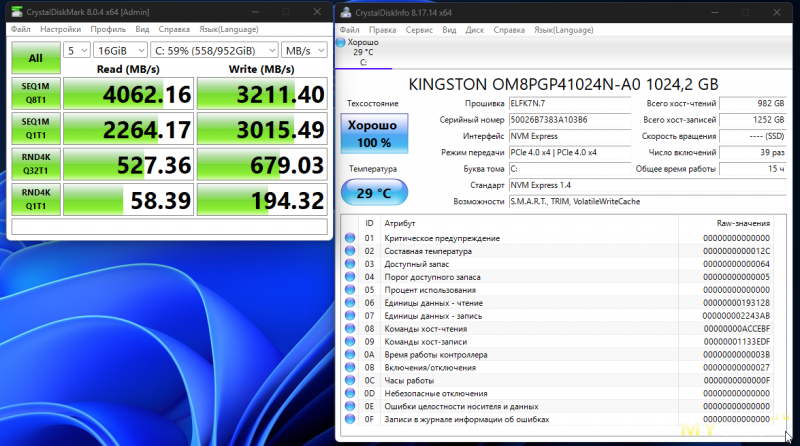Click the 4062.16 sequential read result
This screenshot has width=800, height=446.
129,93
